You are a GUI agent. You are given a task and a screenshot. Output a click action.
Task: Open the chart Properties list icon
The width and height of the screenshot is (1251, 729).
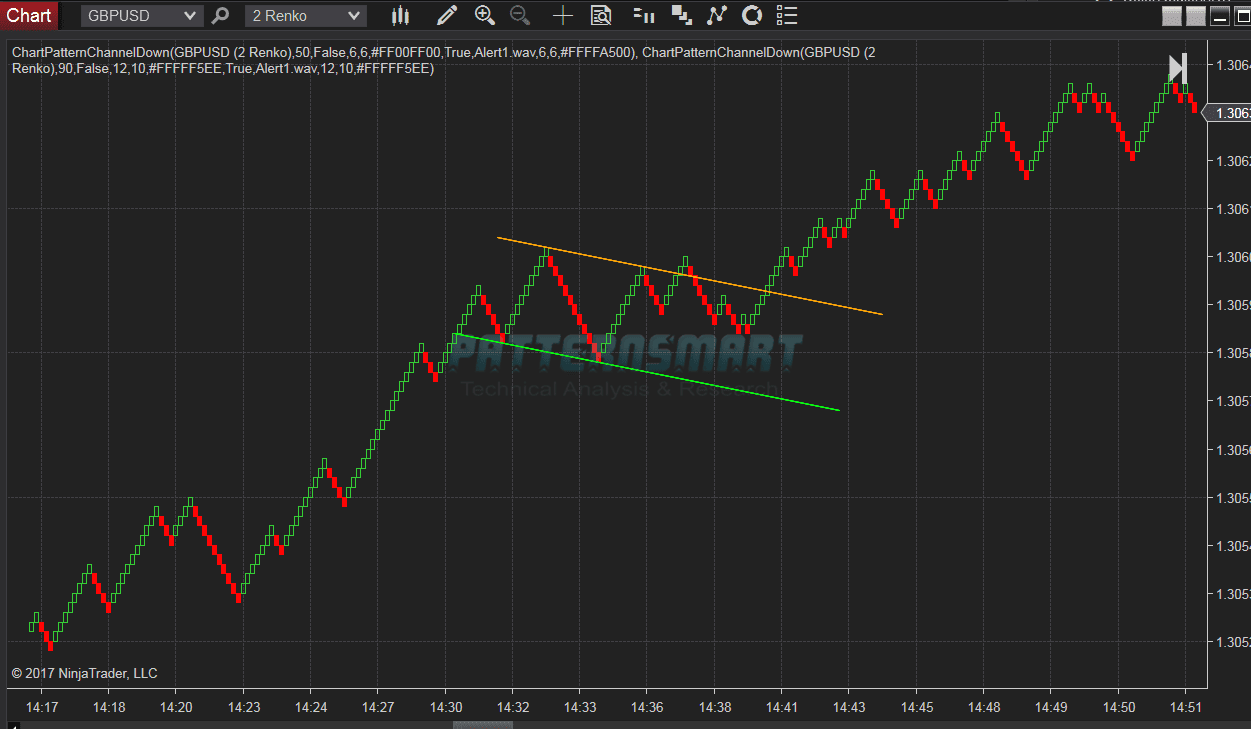(x=788, y=15)
